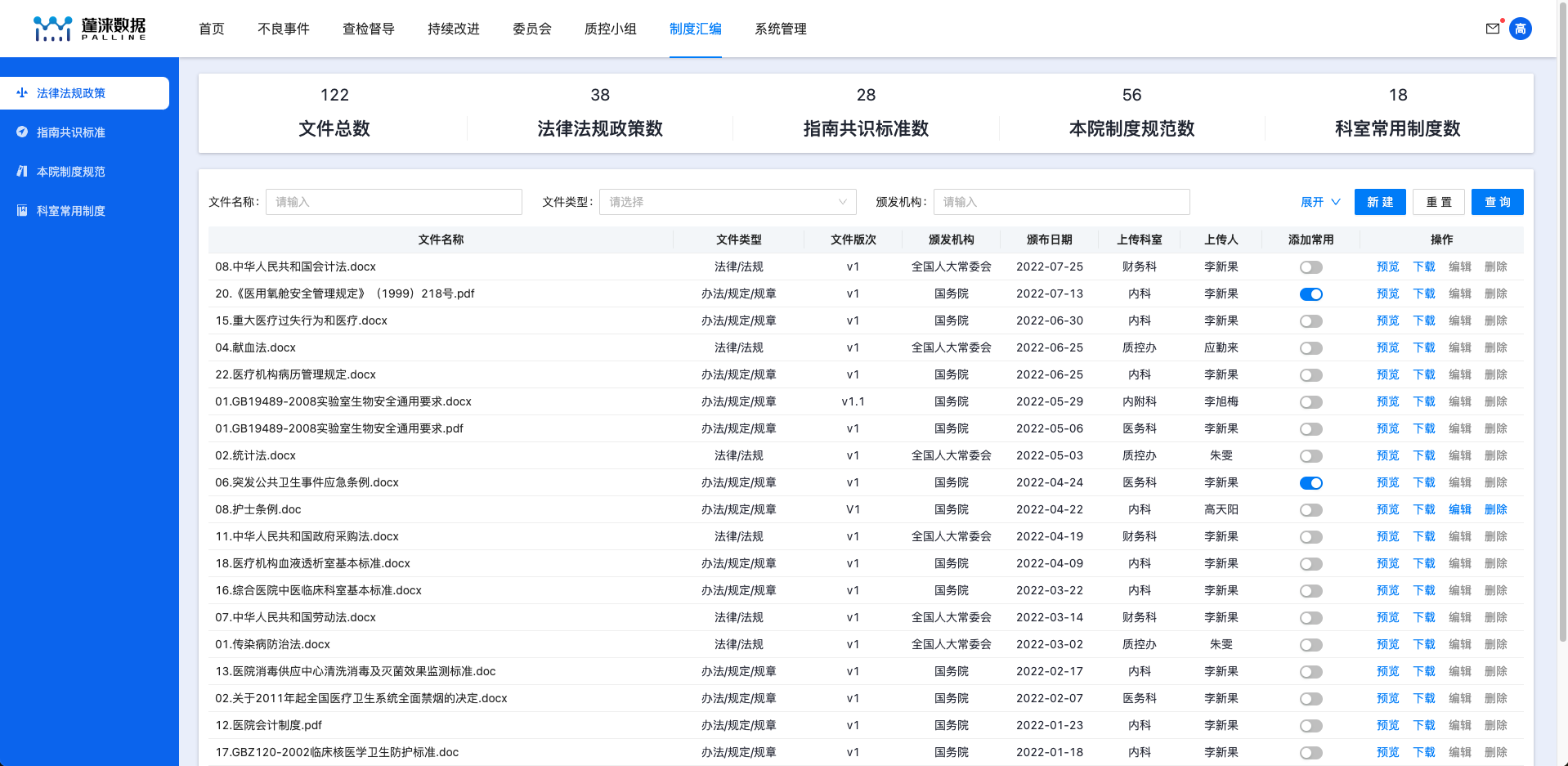Preview 02.统计法.docx
Screen dimensions: 1568x766
[x=1388, y=455]
